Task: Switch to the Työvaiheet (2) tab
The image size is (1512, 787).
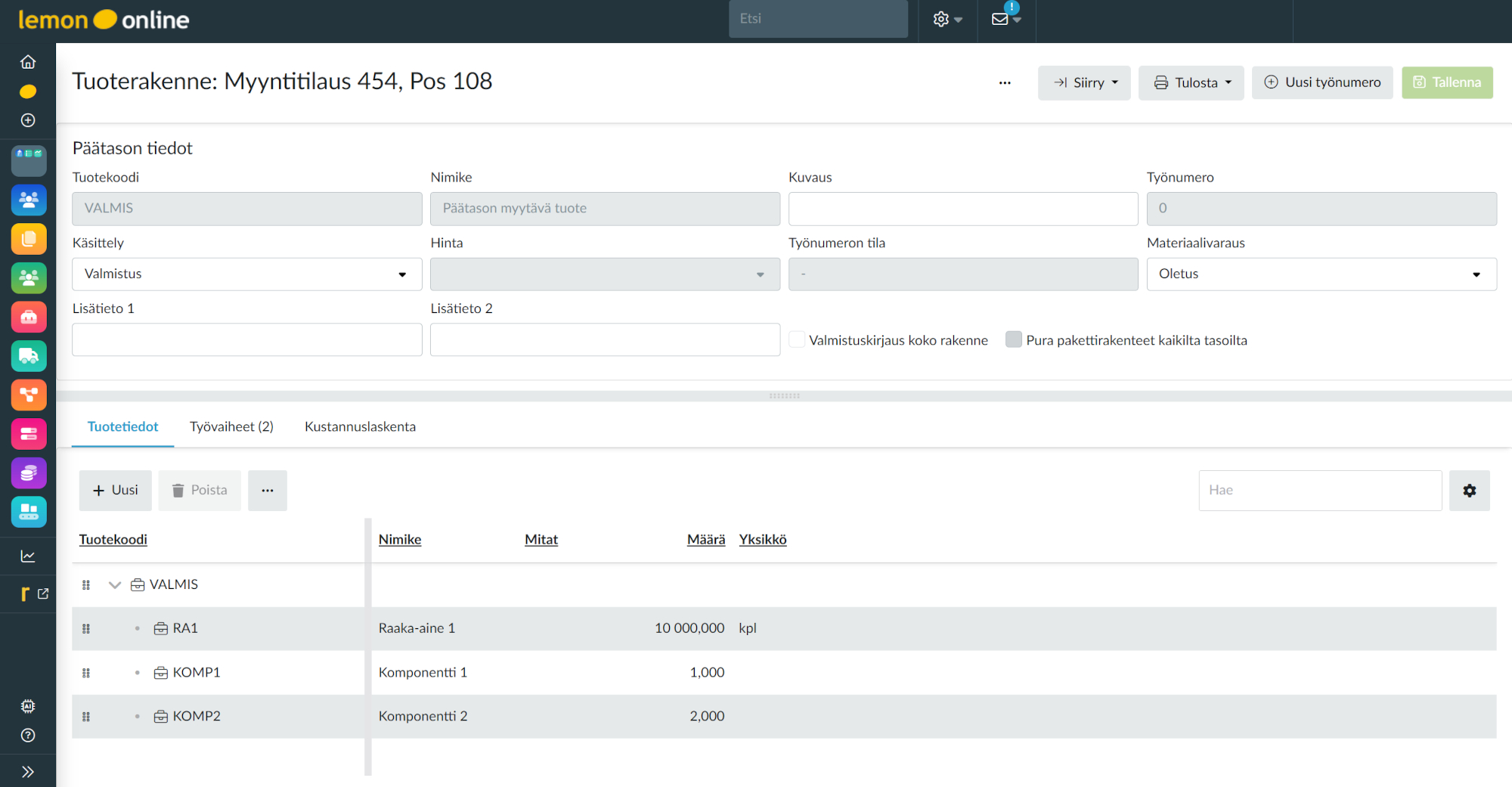Action: tap(231, 427)
